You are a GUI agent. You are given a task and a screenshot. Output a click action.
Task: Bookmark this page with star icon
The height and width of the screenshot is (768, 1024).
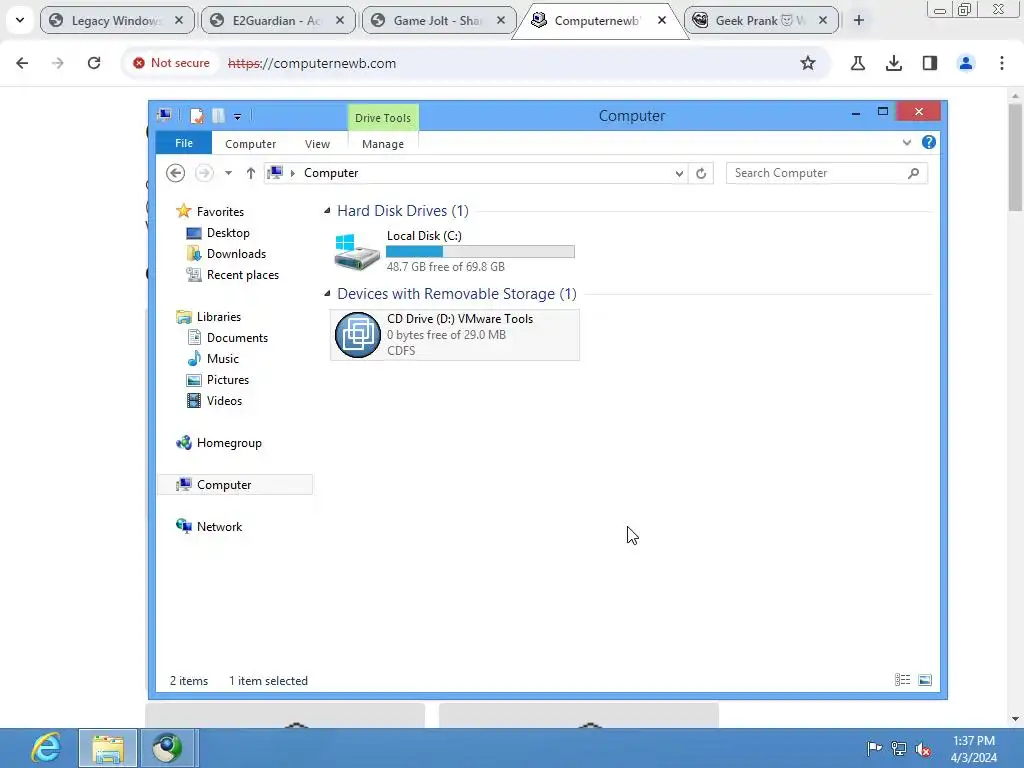click(x=808, y=63)
